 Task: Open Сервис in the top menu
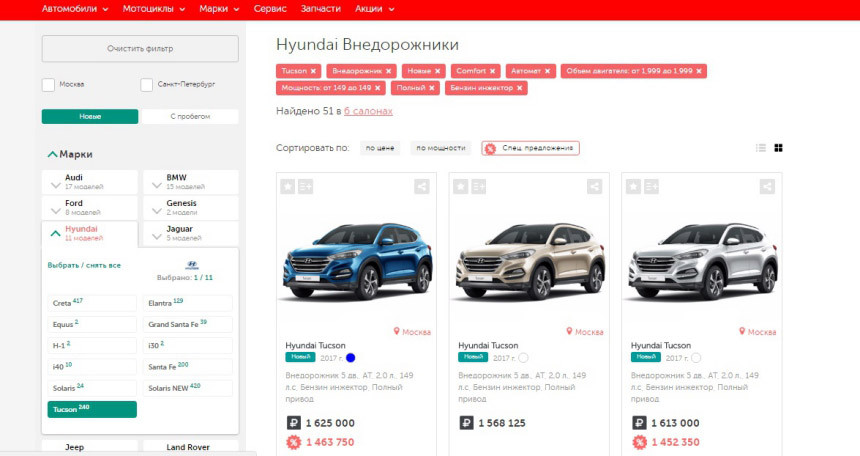point(270,9)
